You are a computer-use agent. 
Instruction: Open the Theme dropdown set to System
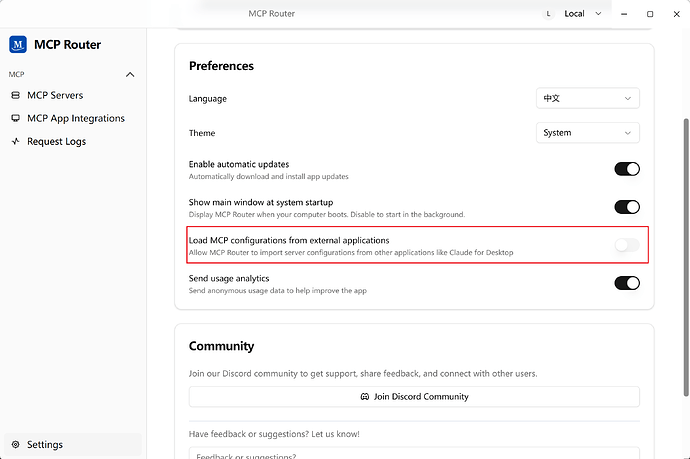(x=587, y=132)
